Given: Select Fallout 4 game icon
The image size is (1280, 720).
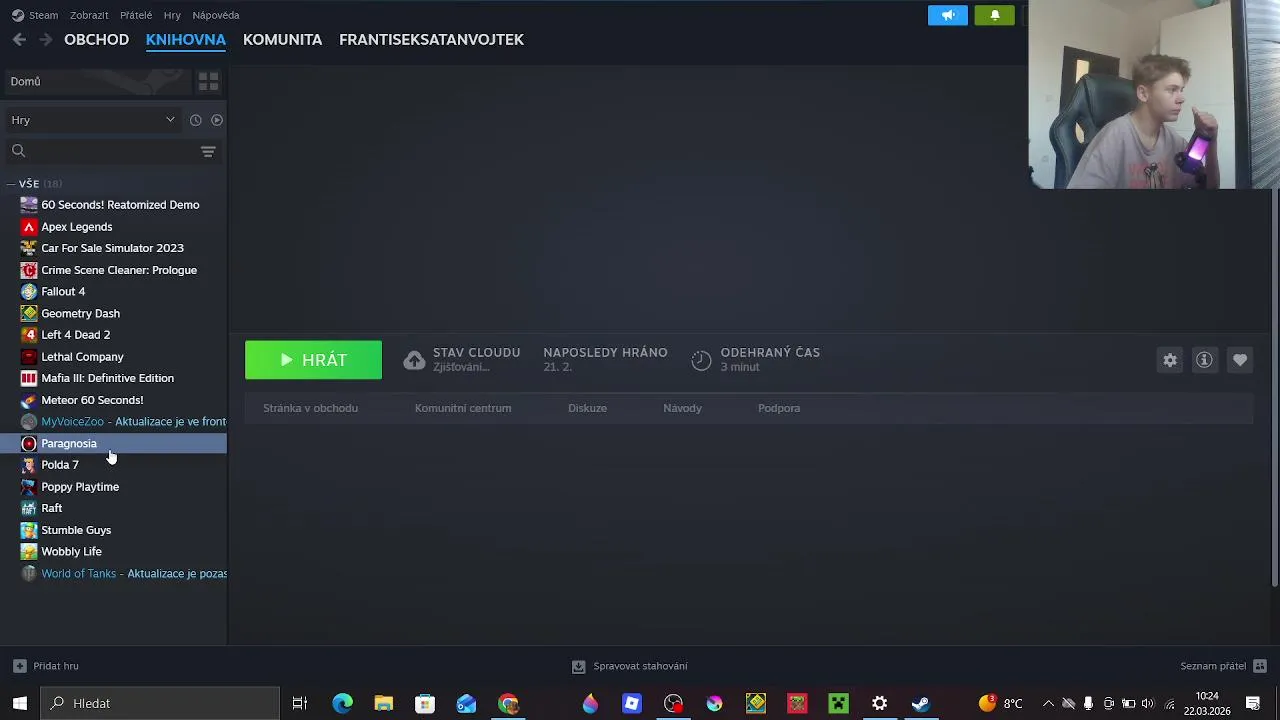Looking at the screenshot, I should (29, 292).
